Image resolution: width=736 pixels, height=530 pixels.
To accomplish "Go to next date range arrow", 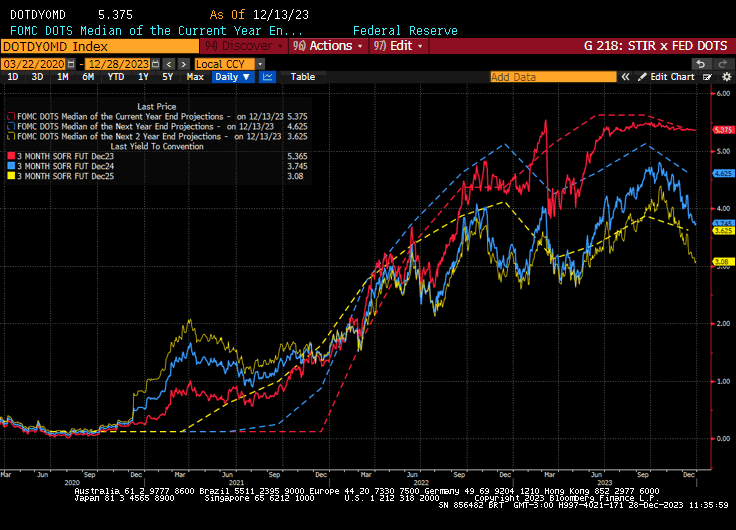I will (184, 64).
